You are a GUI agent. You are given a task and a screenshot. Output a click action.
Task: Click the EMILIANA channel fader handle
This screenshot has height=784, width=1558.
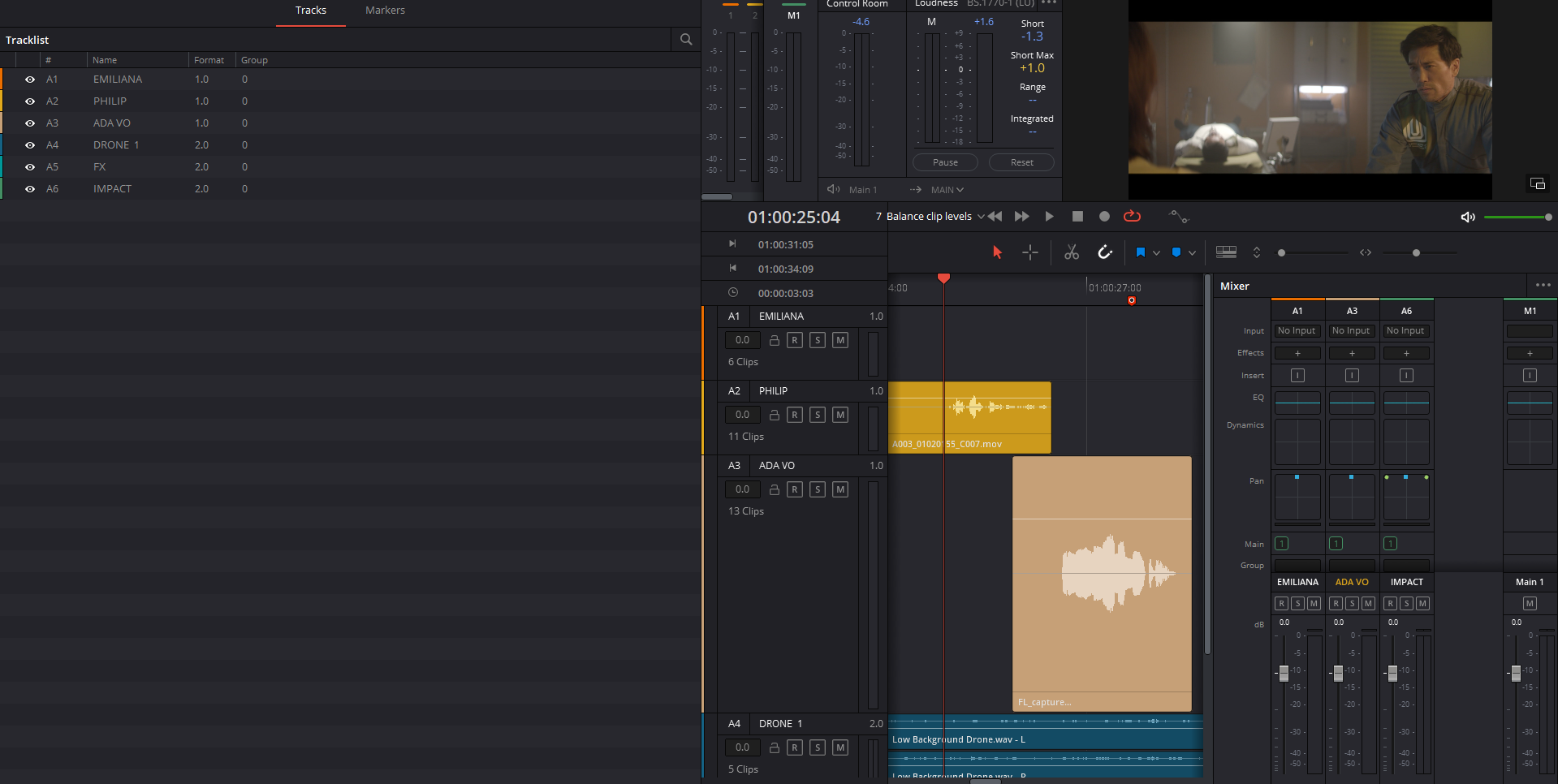(x=1284, y=673)
